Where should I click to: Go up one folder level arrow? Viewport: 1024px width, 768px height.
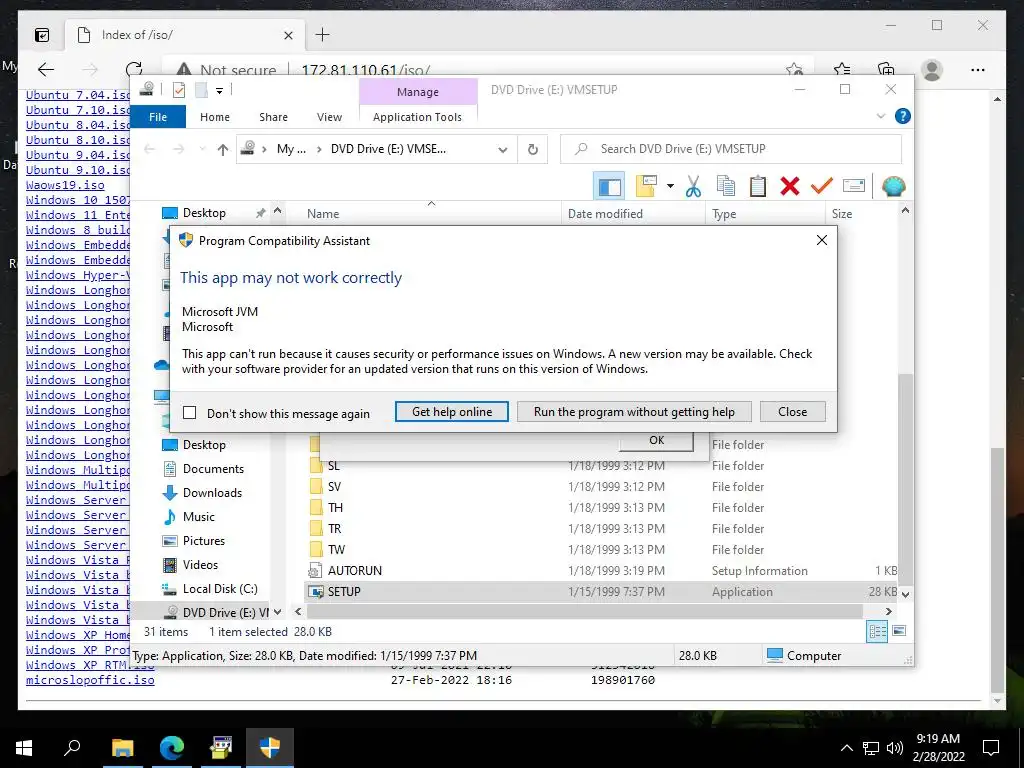pyautogui.click(x=223, y=150)
